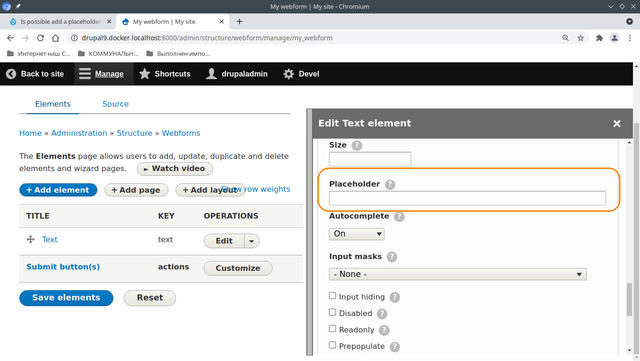Switch to the Elements tab
This screenshot has width=640, height=361.
tap(53, 104)
